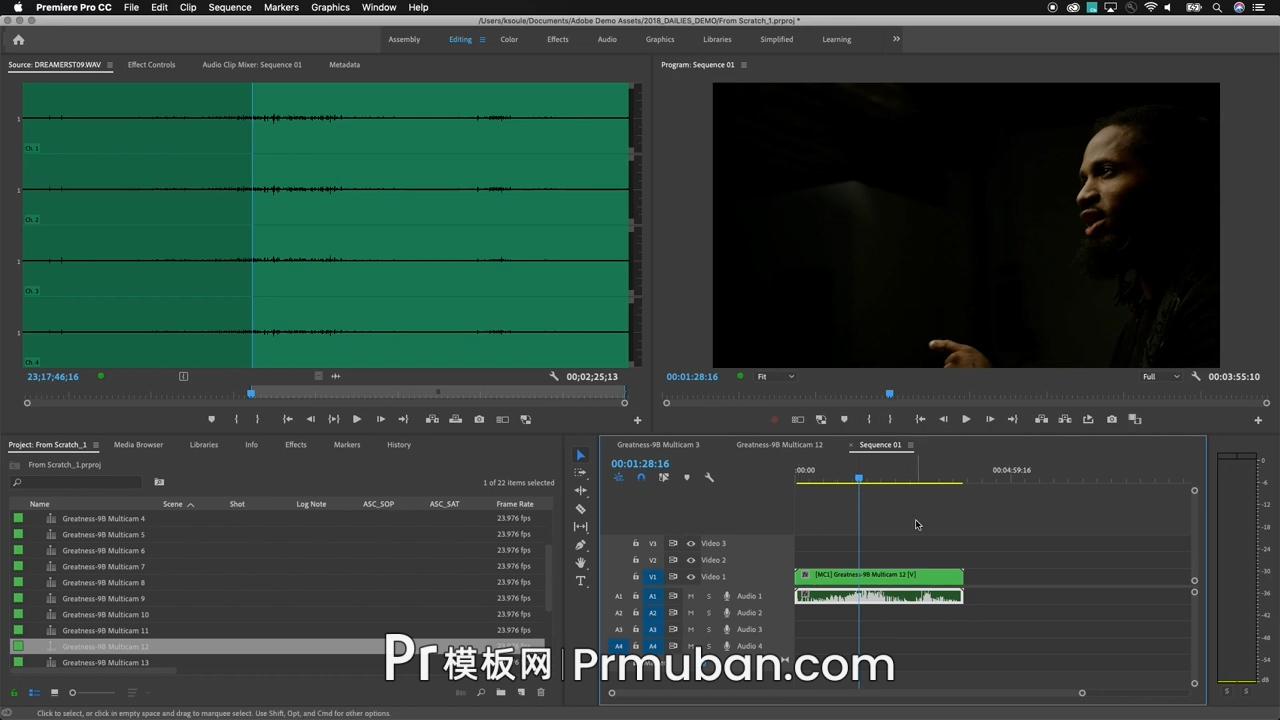1280x720 pixels.
Task: Click Export Frame camera icon in Program monitor
Action: click(x=1111, y=420)
